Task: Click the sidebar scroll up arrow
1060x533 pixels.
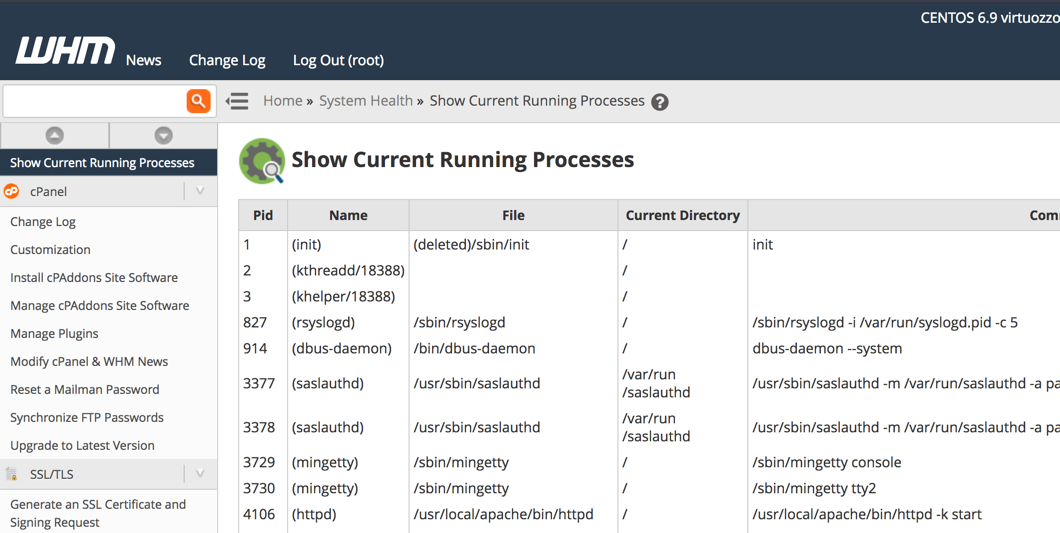Action: pyautogui.click(x=55, y=135)
